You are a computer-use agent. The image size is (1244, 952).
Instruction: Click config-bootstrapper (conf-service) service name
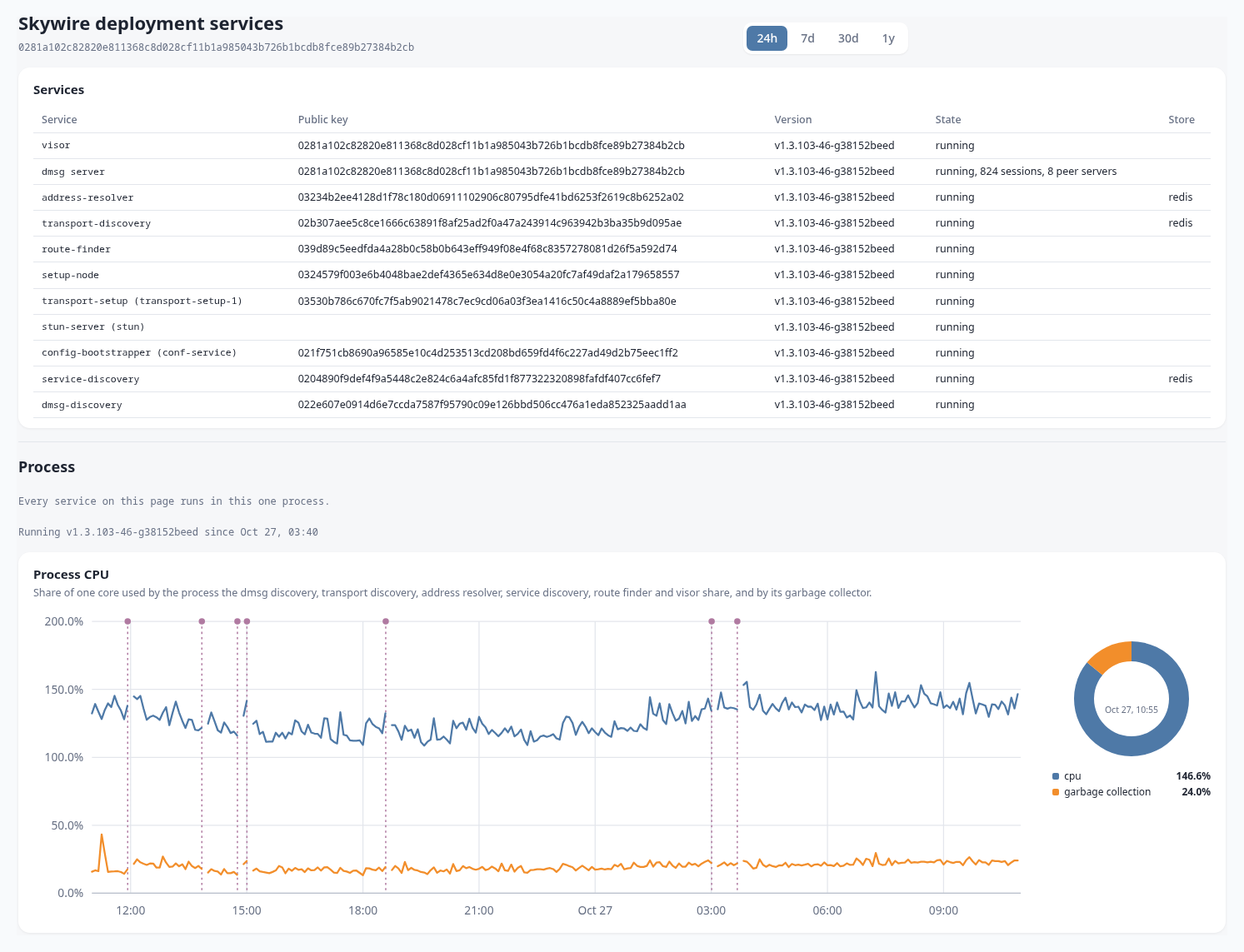pyautogui.click(x=139, y=353)
